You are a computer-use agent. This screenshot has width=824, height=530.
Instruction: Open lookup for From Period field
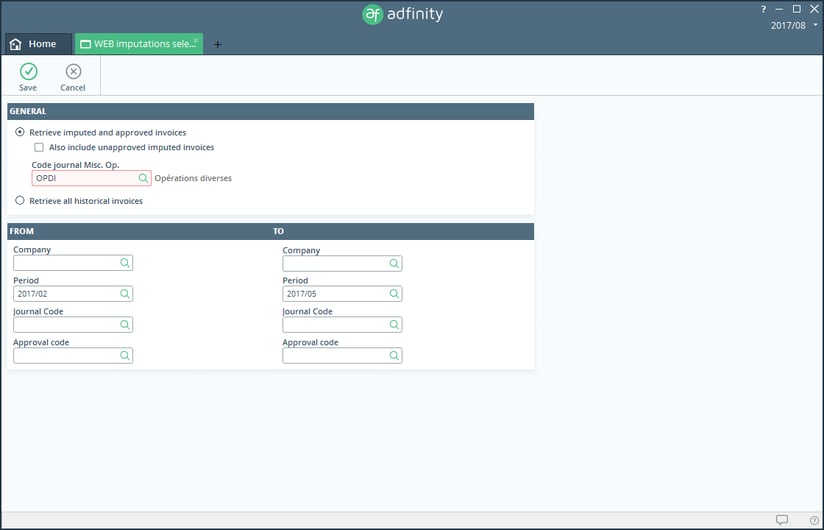pos(125,294)
